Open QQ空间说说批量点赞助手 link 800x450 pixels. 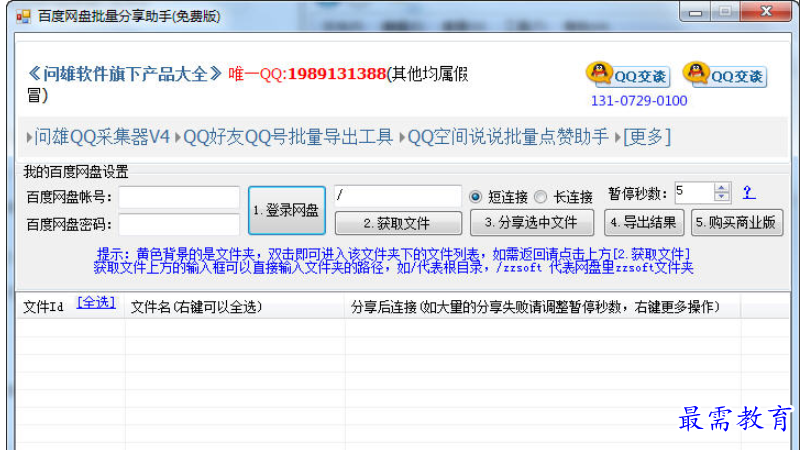click(x=508, y=137)
